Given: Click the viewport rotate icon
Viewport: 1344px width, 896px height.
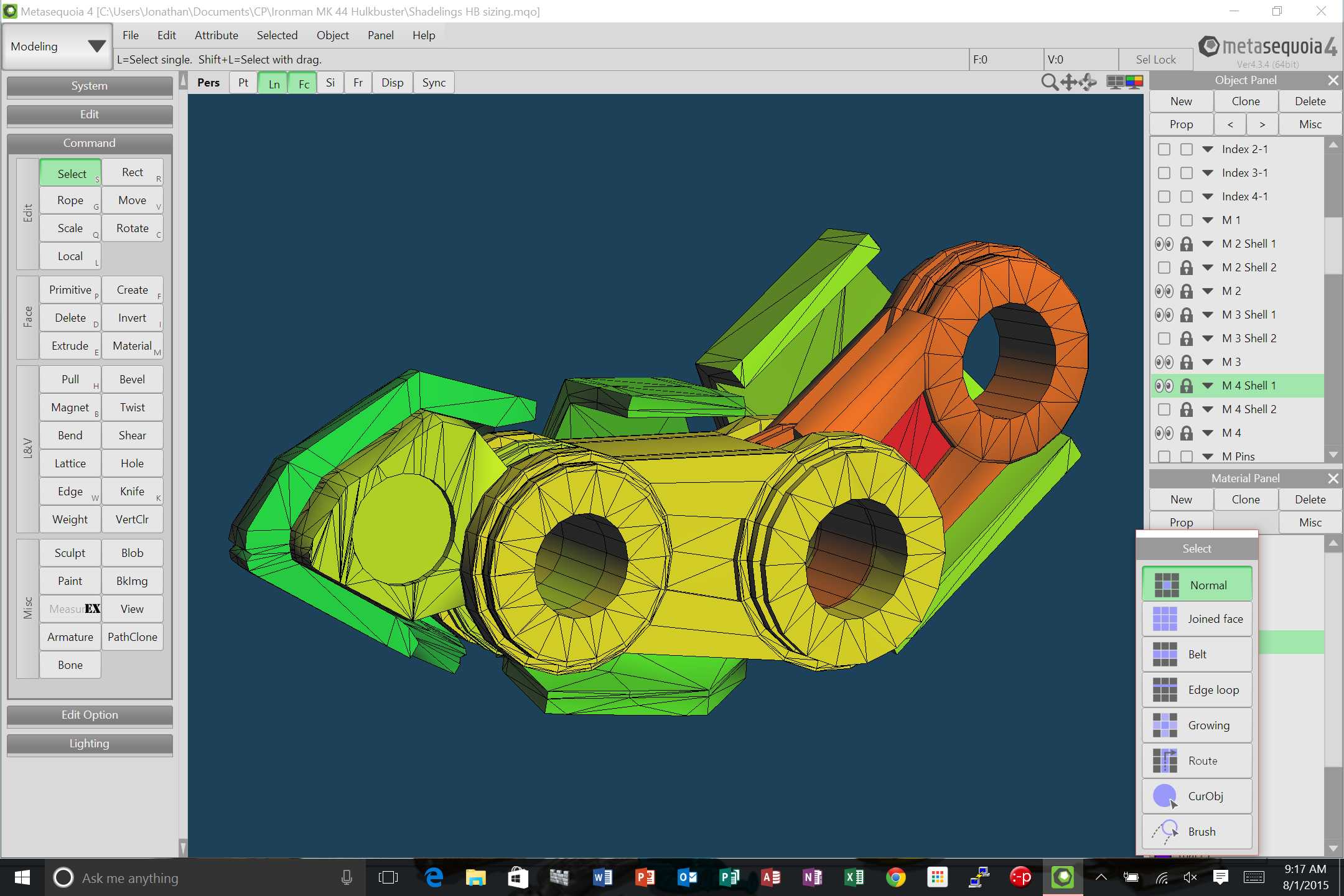Looking at the screenshot, I should pos(1088,82).
